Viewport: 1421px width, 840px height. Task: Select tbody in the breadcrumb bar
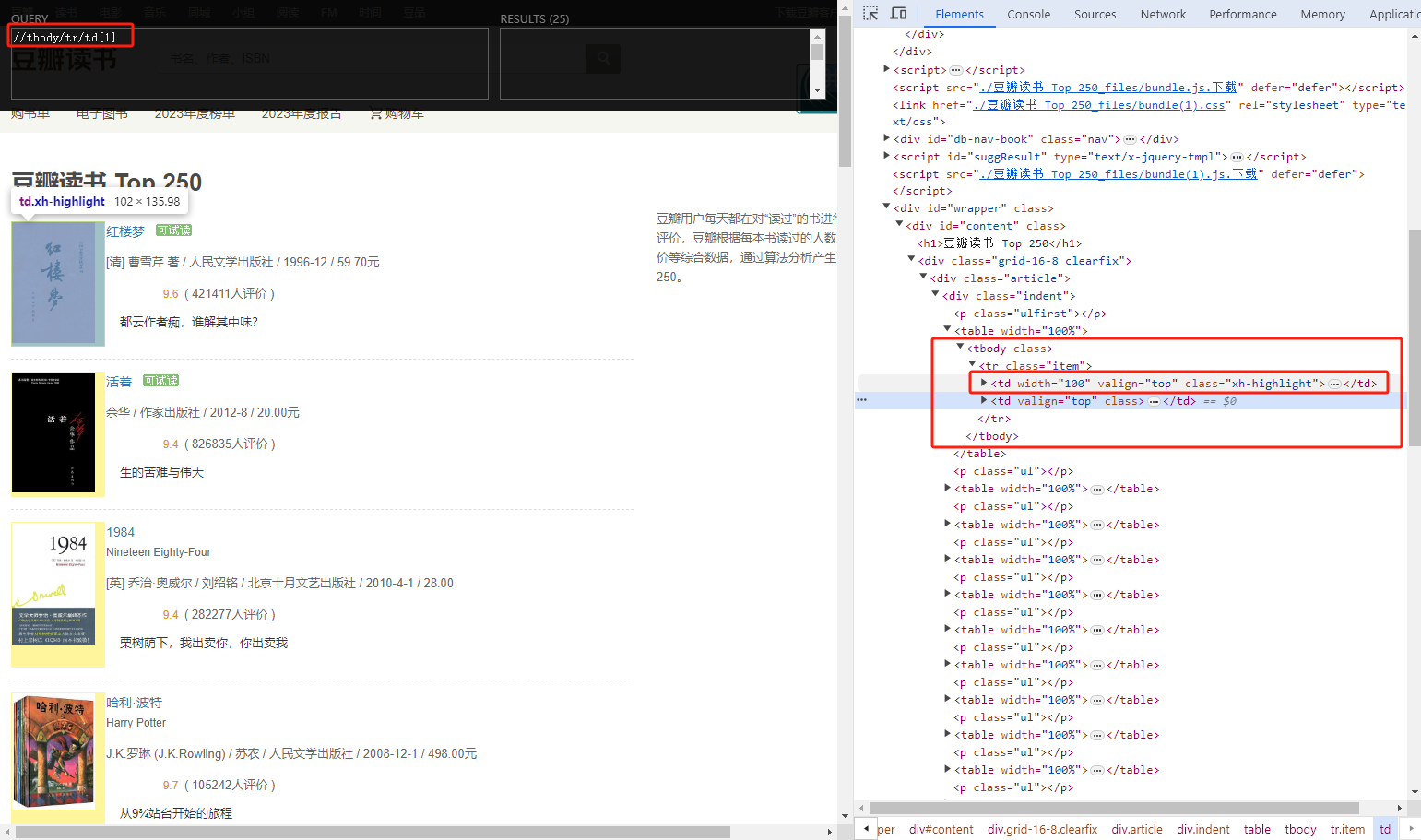(x=1300, y=829)
